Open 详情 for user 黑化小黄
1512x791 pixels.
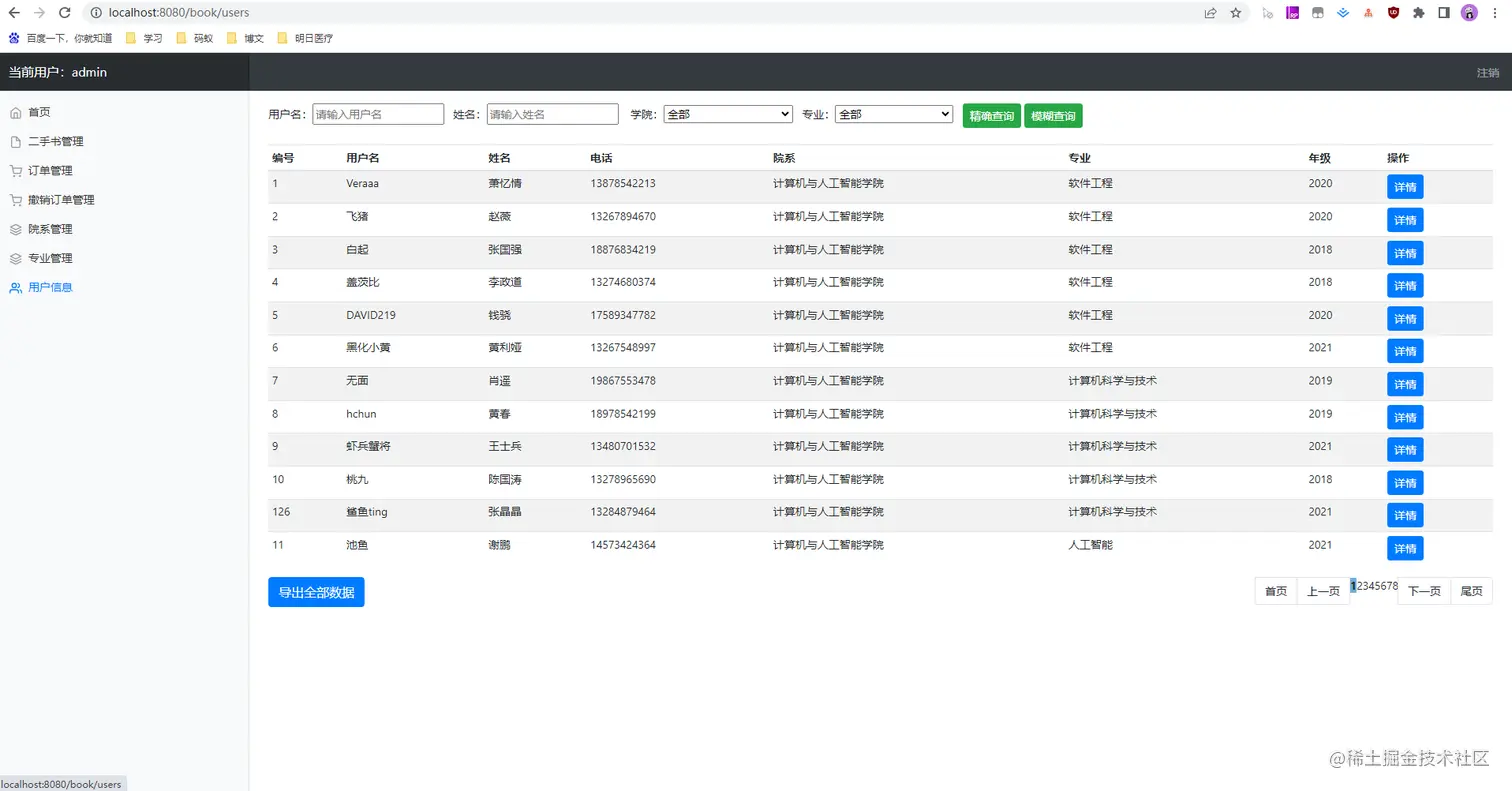(x=1405, y=351)
